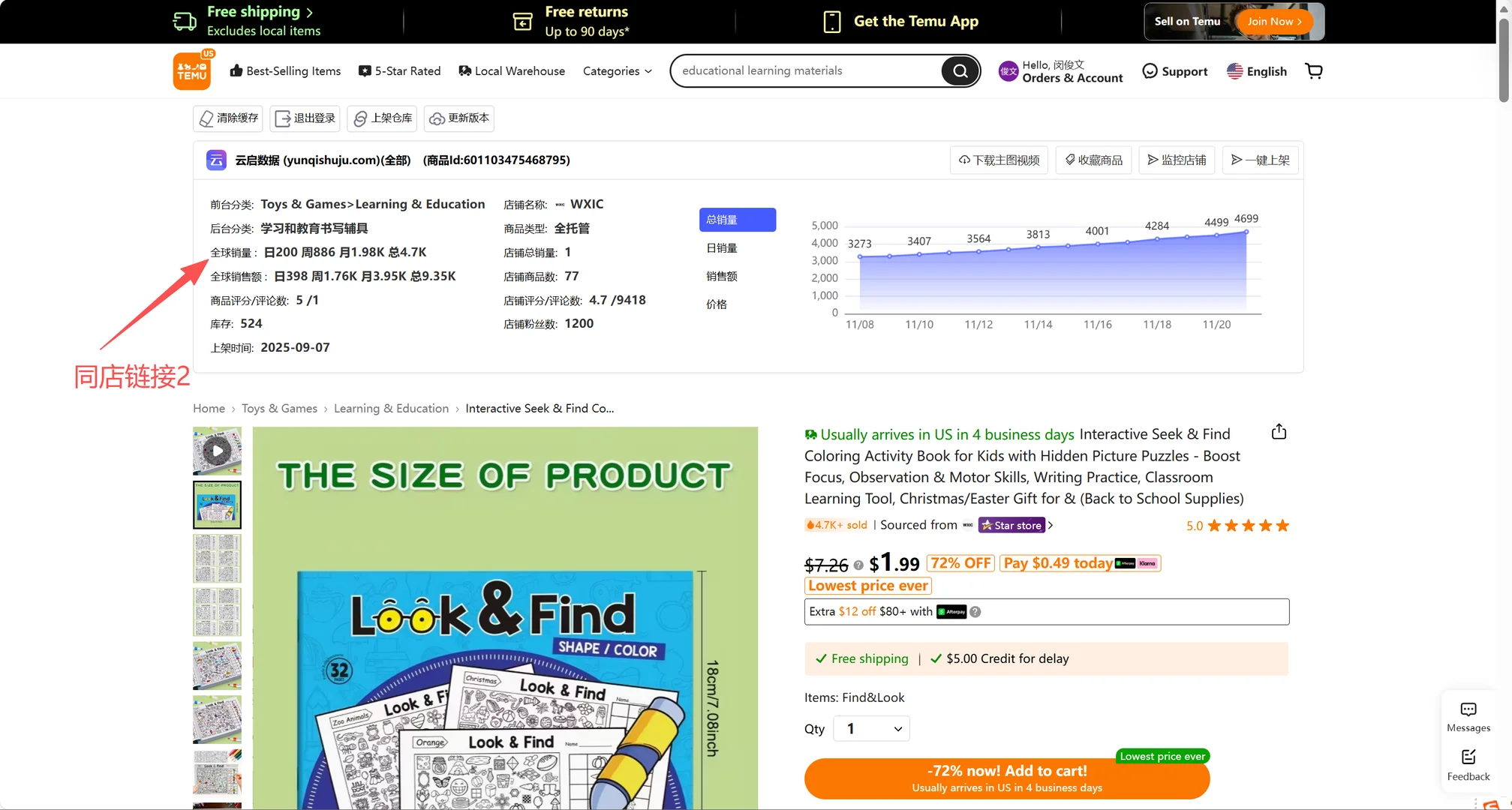Click Learning & Education breadcrumb

tap(391, 409)
